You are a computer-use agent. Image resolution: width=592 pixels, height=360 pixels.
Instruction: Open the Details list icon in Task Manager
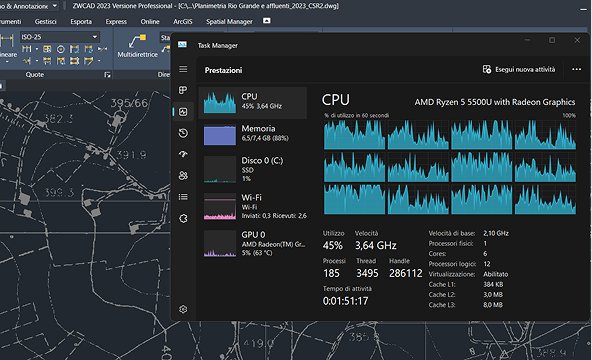(x=183, y=197)
